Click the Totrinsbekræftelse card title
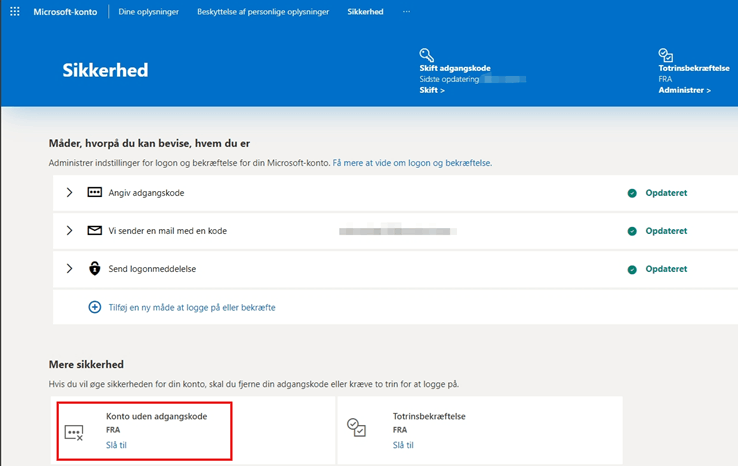The width and height of the screenshot is (738, 466). pyautogui.click(x=429, y=416)
